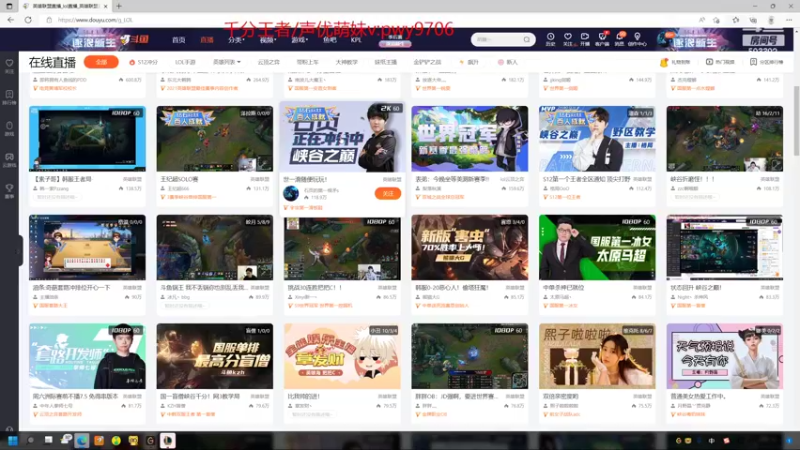This screenshot has height=450, width=800.
Task: Open the 游戏 mouse icon in sidebar
Action: (9, 128)
